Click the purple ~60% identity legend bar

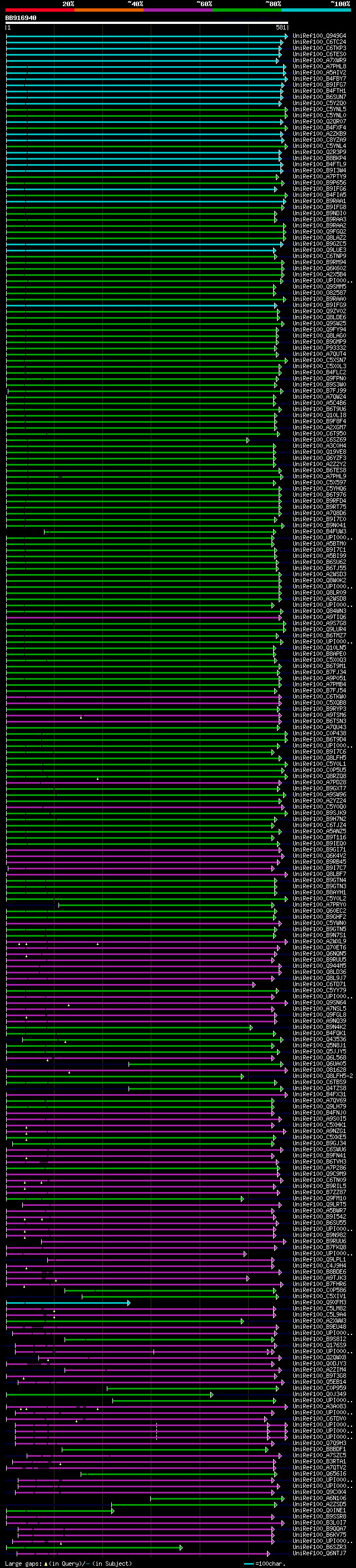(179, 10)
